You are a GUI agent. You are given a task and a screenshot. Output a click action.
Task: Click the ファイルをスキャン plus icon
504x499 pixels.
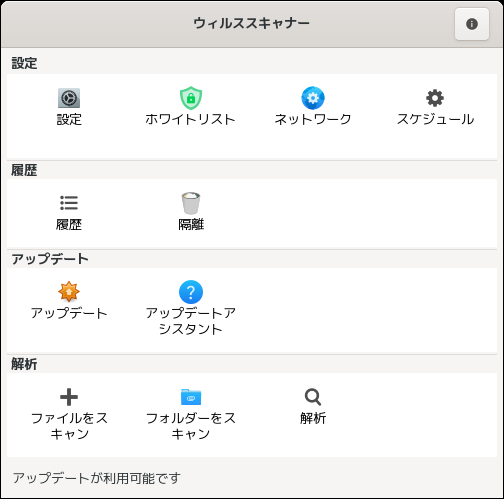pos(69,397)
